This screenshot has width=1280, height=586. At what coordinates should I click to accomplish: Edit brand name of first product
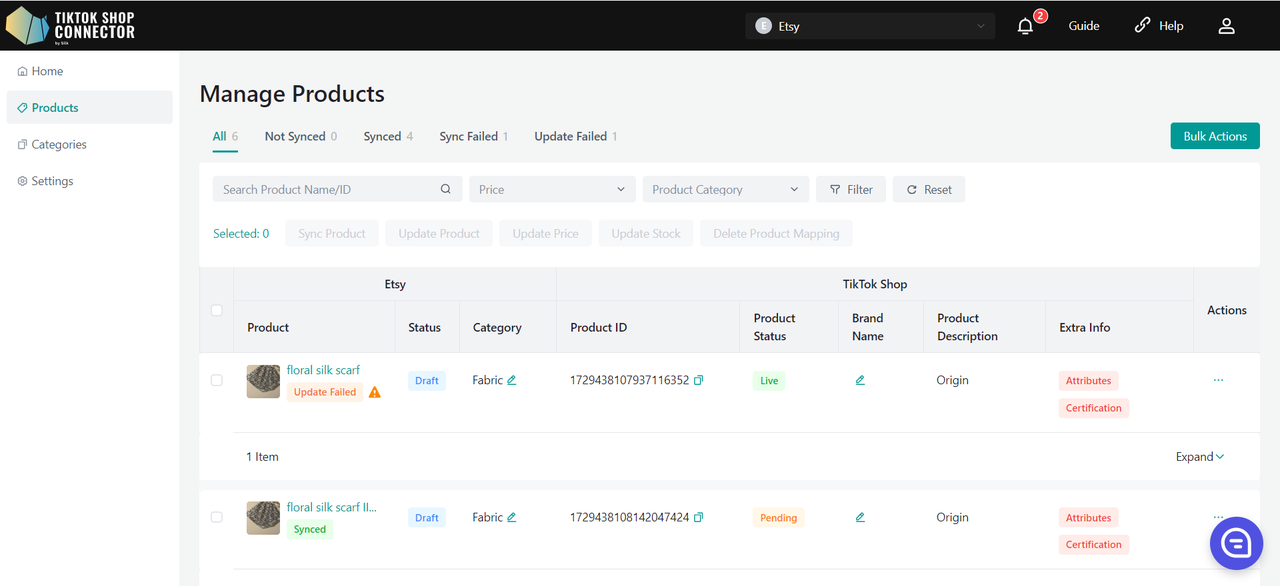[860, 380]
